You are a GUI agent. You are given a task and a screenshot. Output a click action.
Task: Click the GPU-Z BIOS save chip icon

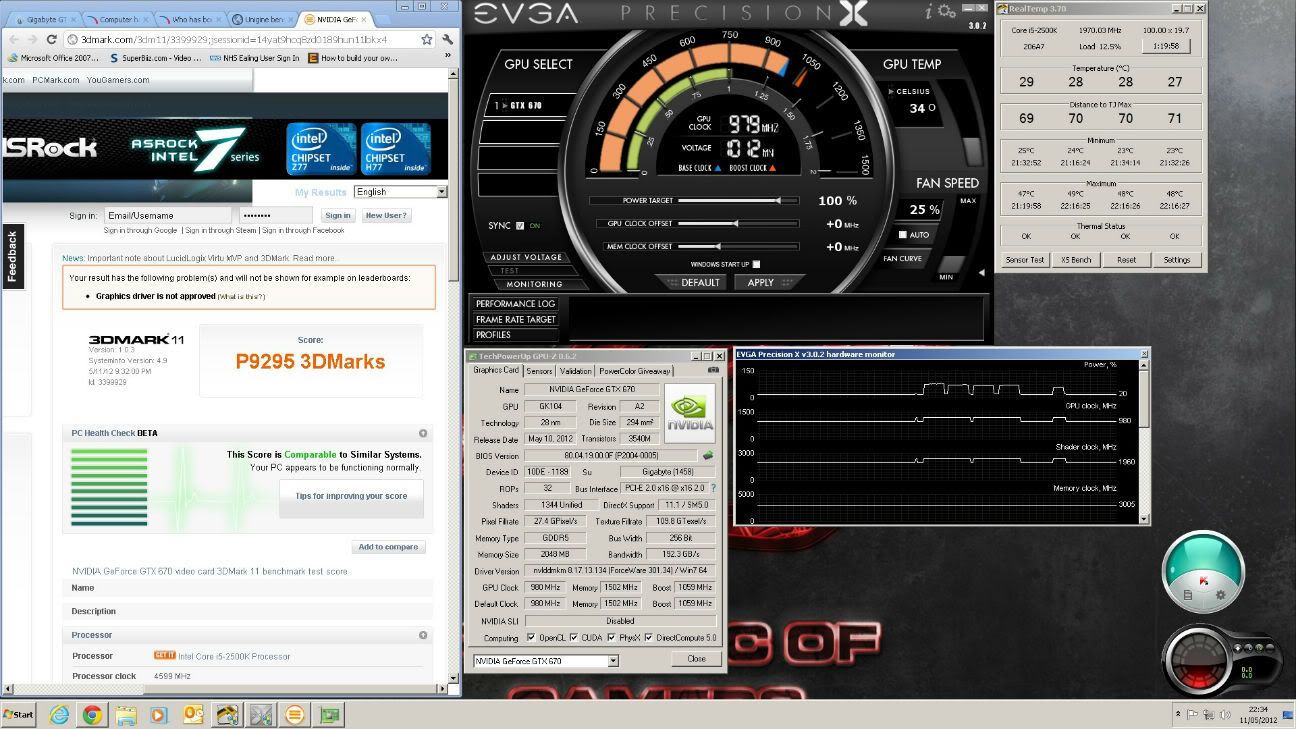(x=708, y=455)
